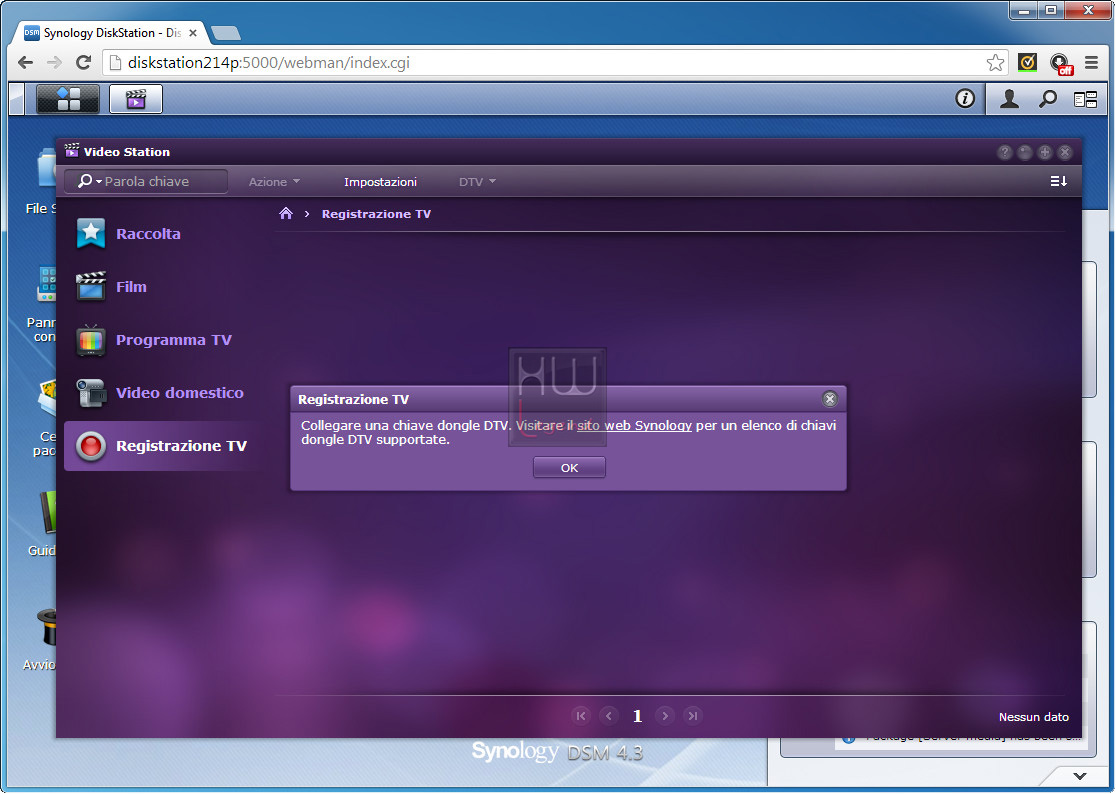Open the DSM main menu button
The image size is (1116, 794).
[68, 99]
